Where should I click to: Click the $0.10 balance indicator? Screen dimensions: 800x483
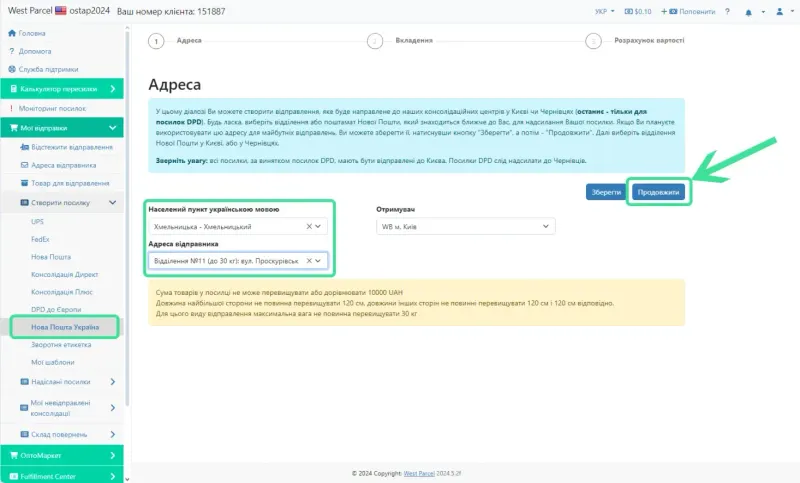click(x=638, y=11)
